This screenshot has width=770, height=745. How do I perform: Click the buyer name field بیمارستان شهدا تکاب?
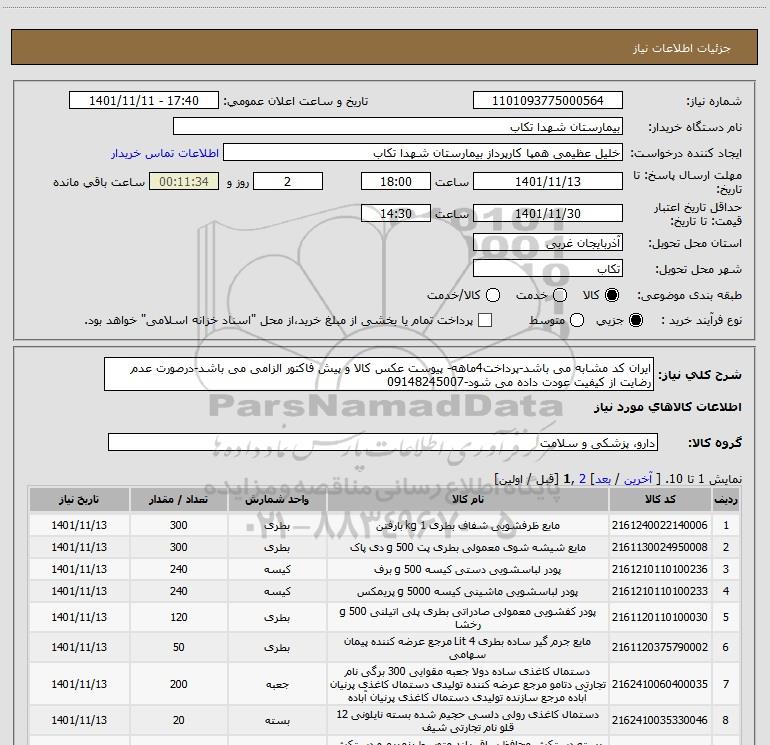(398, 126)
